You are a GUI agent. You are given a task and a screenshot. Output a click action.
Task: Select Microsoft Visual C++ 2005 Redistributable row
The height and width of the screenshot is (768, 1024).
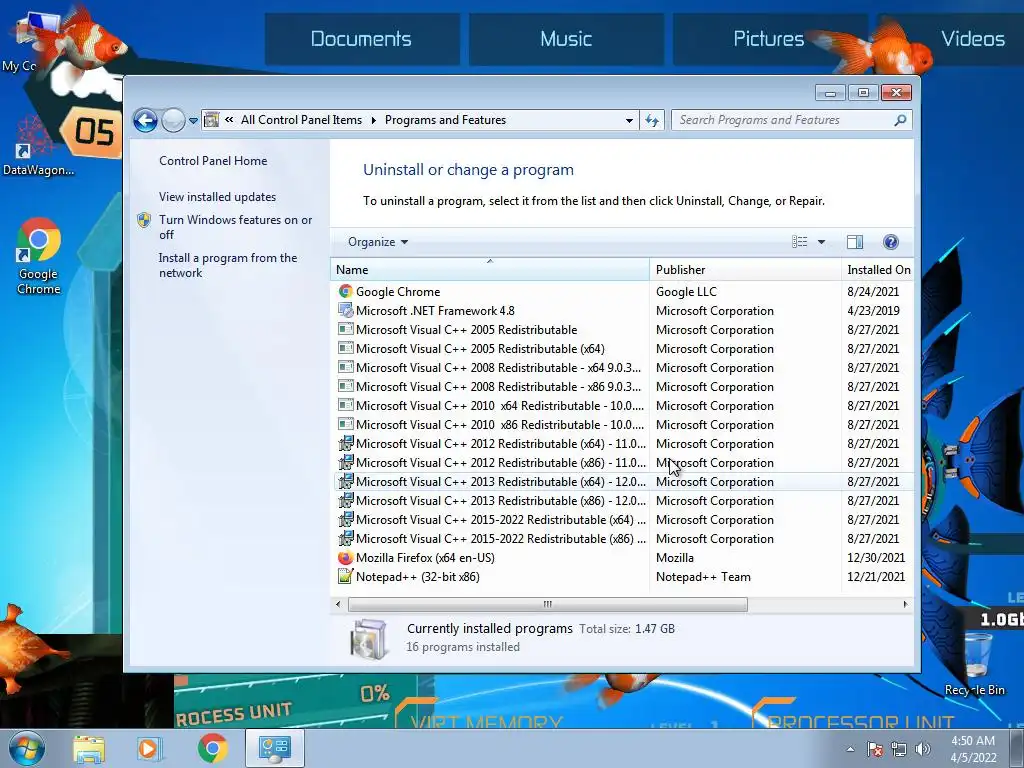pyautogui.click(x=624, y=330)
